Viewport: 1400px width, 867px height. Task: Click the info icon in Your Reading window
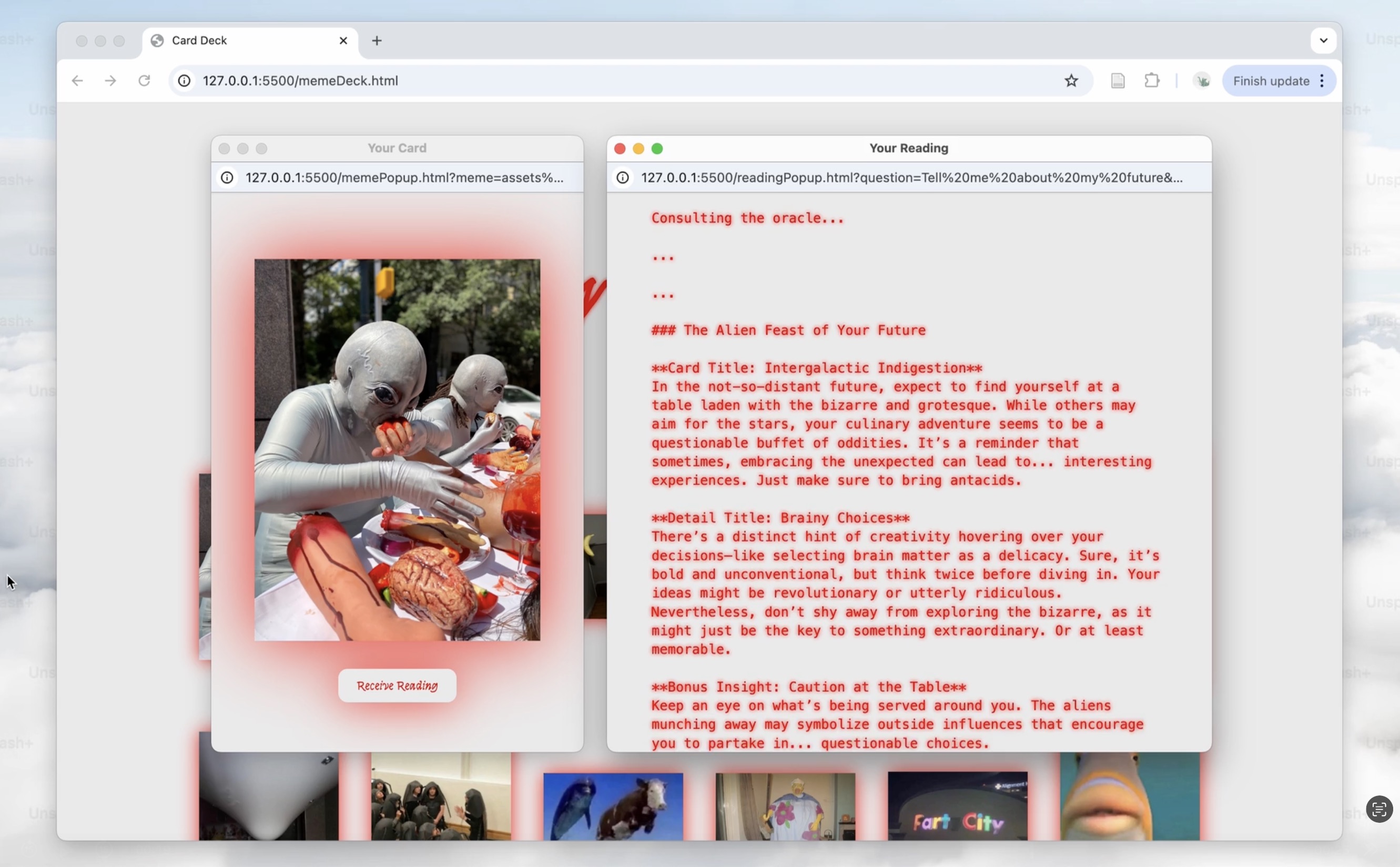coord(622,178)
